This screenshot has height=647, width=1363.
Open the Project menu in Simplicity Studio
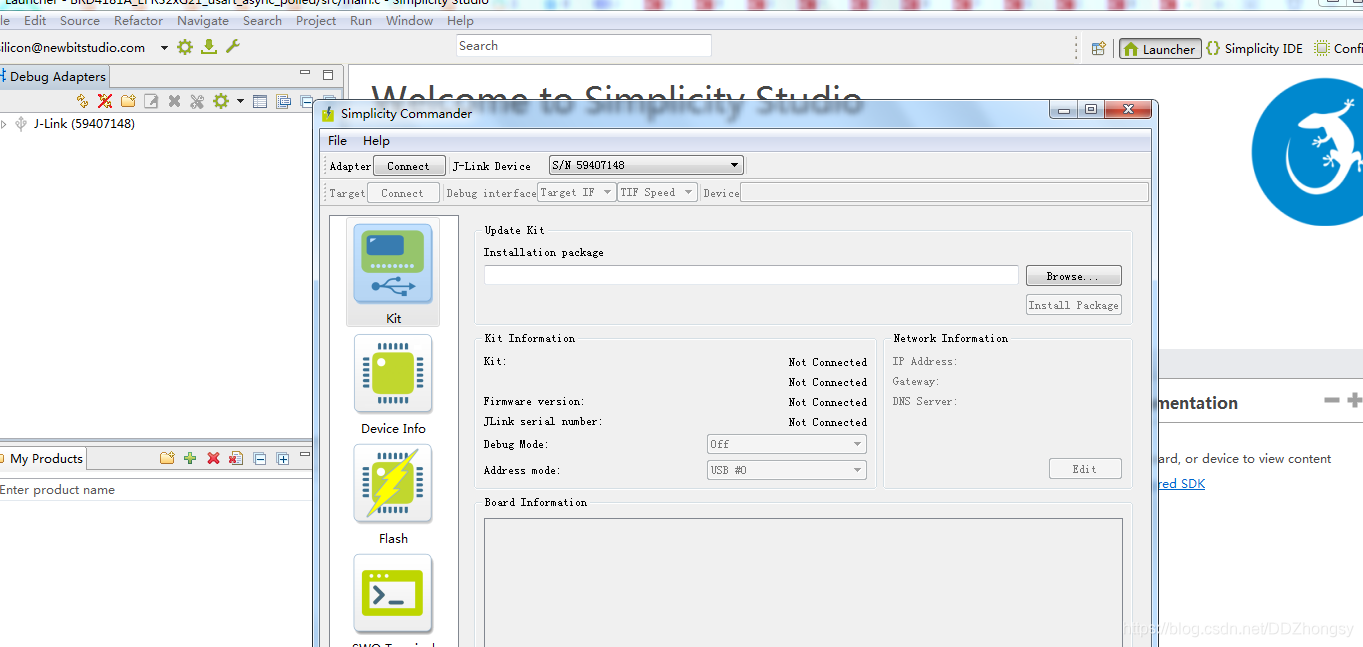coord(315,20)
